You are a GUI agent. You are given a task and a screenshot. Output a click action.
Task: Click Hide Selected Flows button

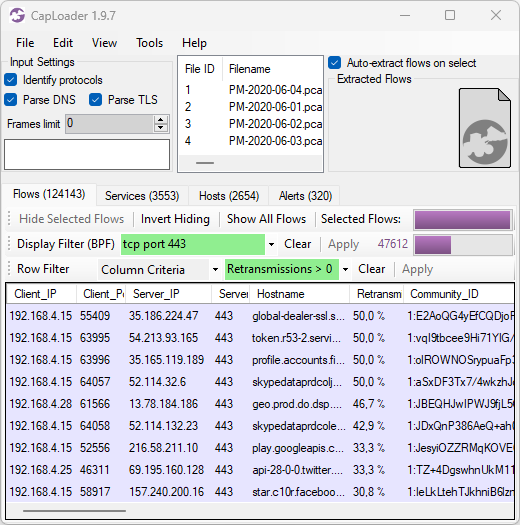(71, 219)
